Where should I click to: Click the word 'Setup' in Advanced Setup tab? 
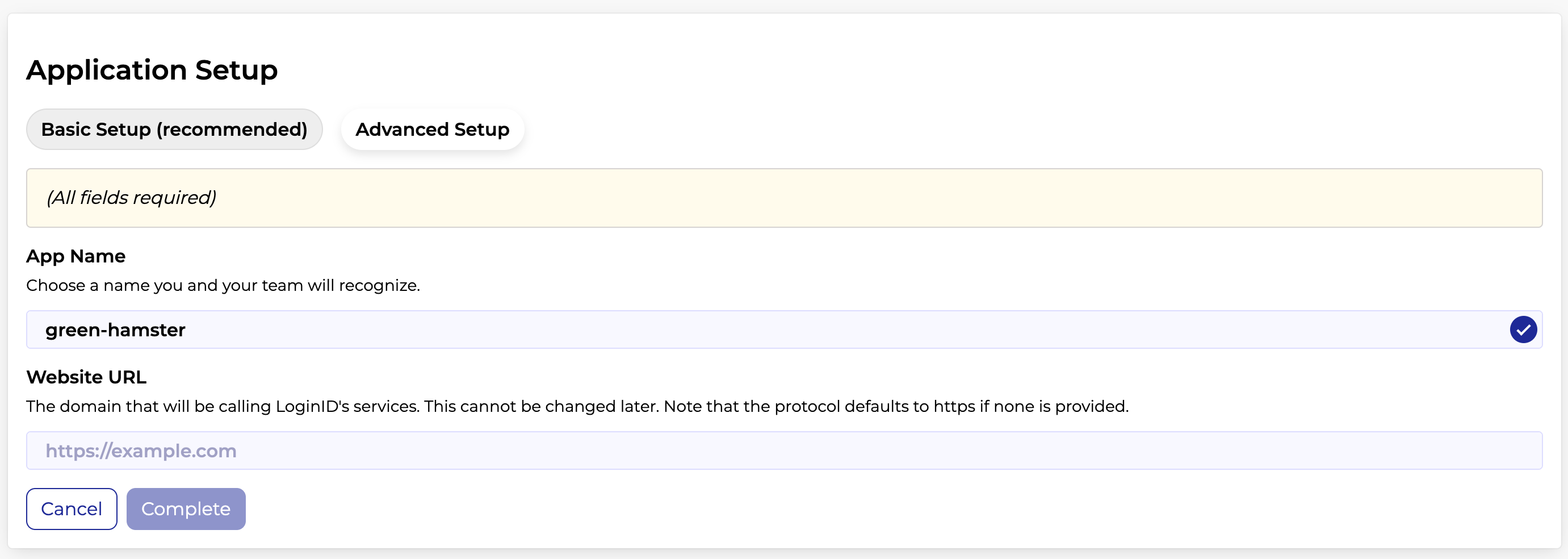(x=481, y=130)
